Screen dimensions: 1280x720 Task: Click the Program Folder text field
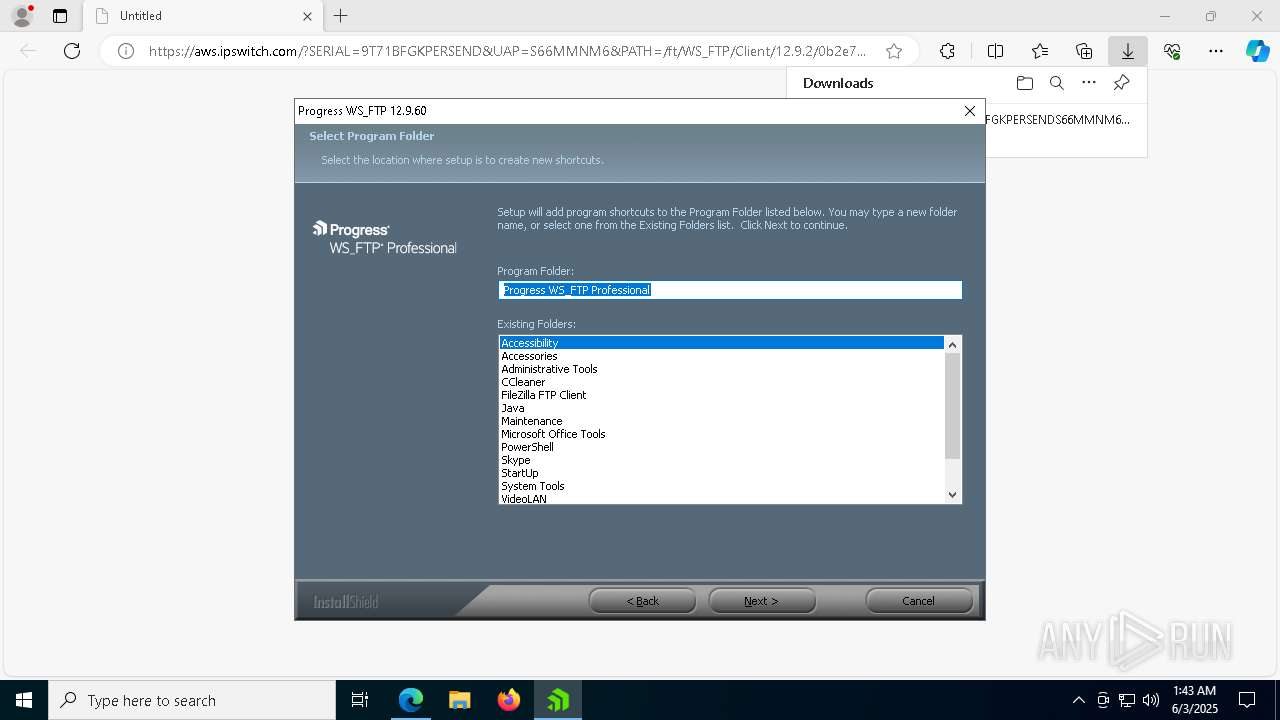tap(730, 290)
